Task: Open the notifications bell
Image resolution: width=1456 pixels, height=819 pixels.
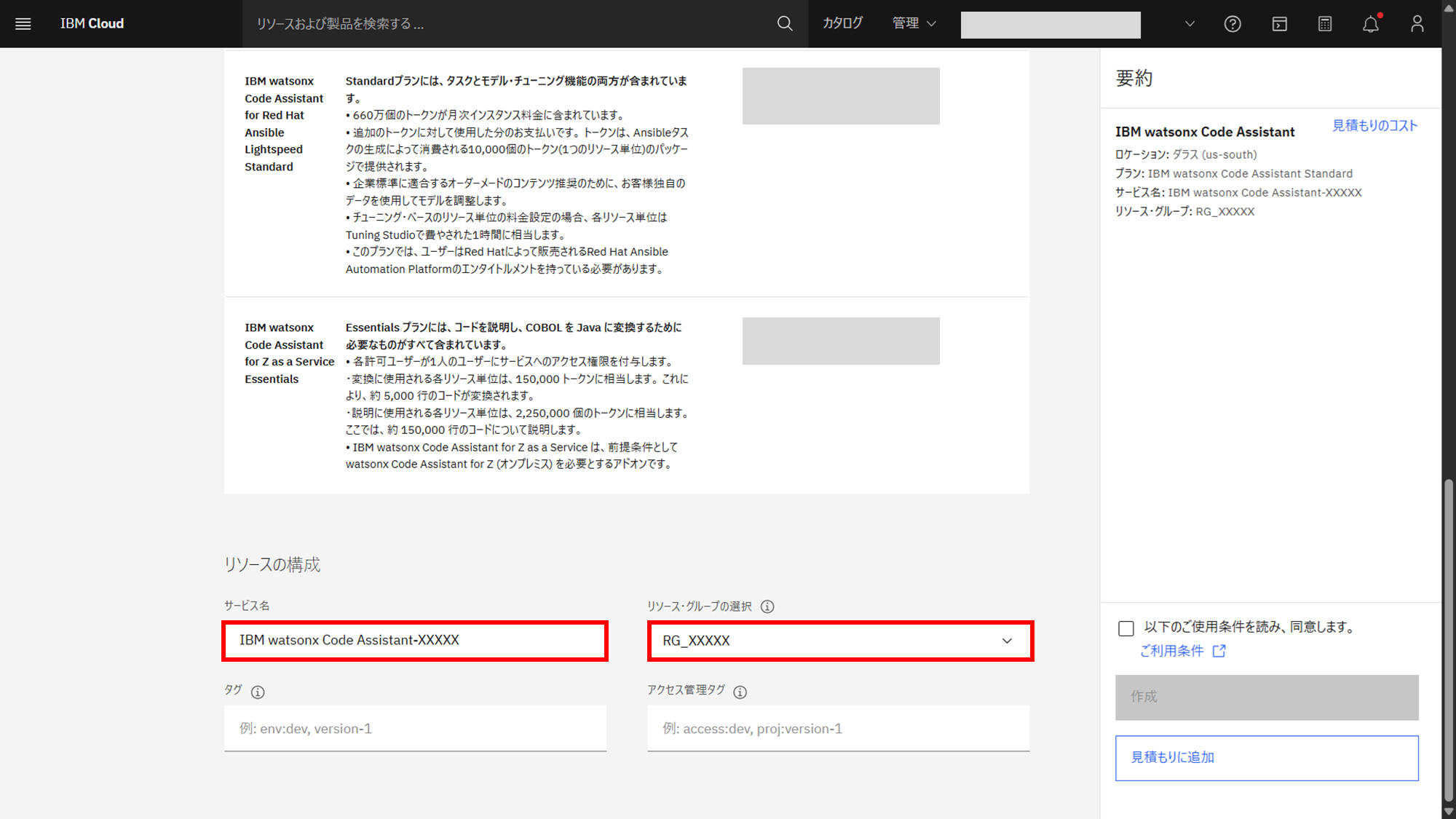Action: pyautogui.click(x=1371, y=24)
